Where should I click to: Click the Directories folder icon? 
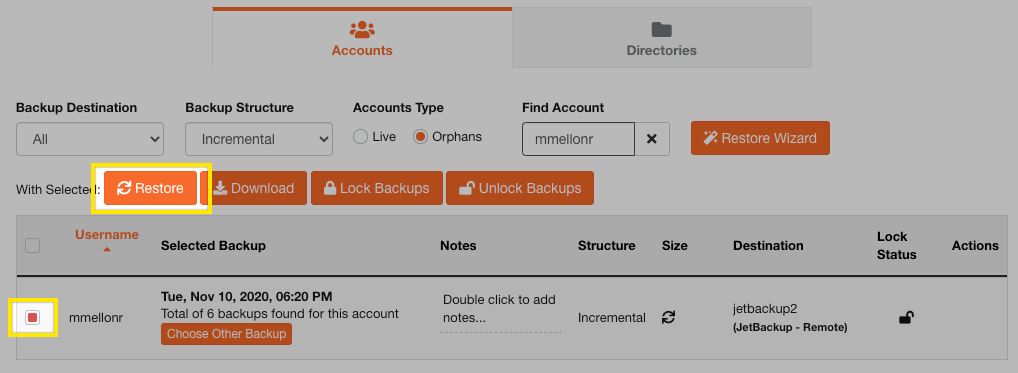(662, 29)
